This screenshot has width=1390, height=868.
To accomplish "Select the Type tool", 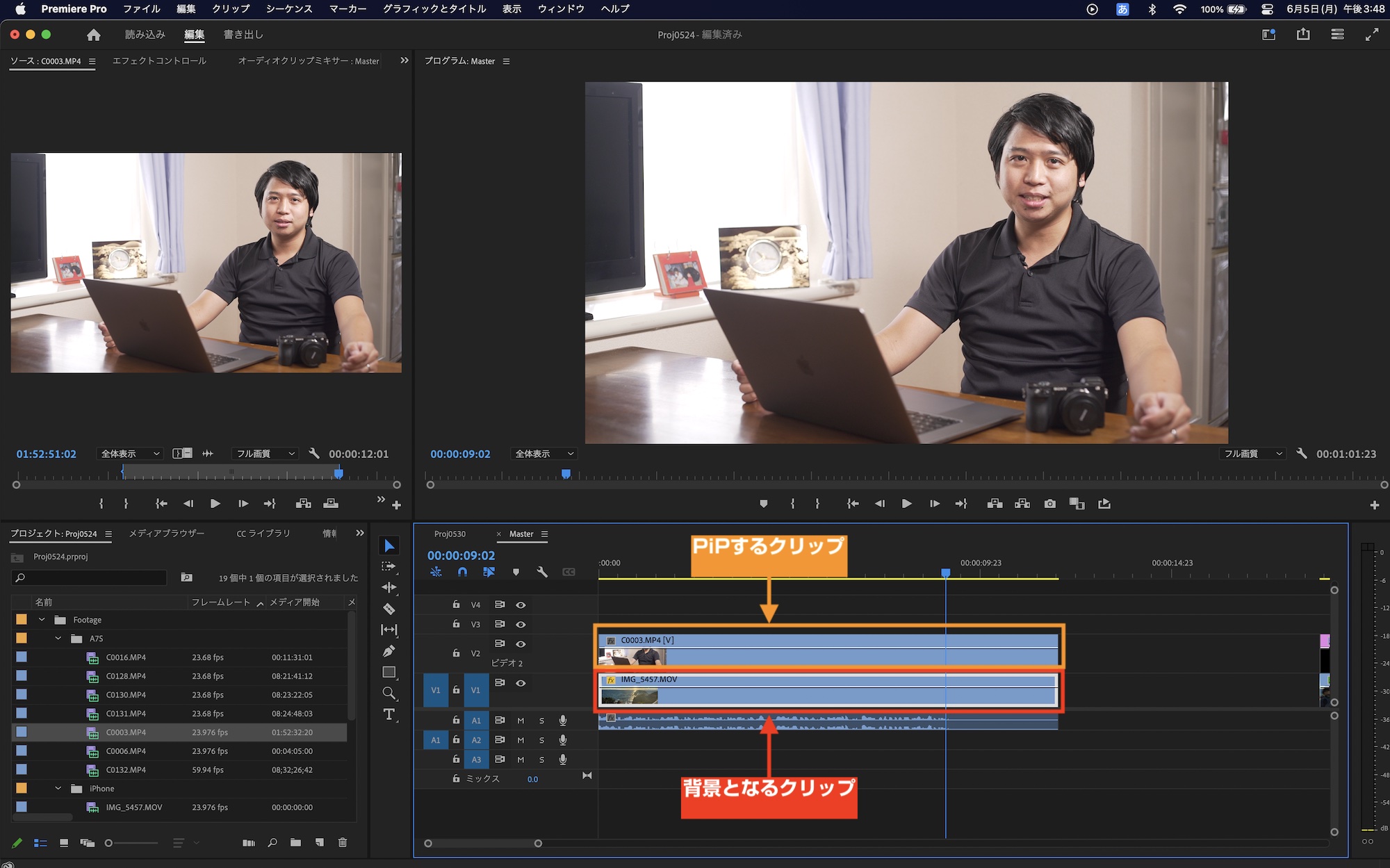I will tap(389, 713).
